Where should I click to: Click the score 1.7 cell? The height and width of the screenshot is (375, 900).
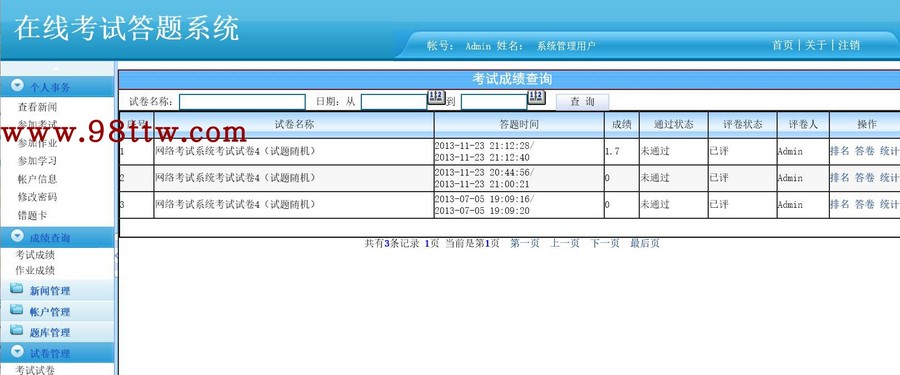coord(622,152)
